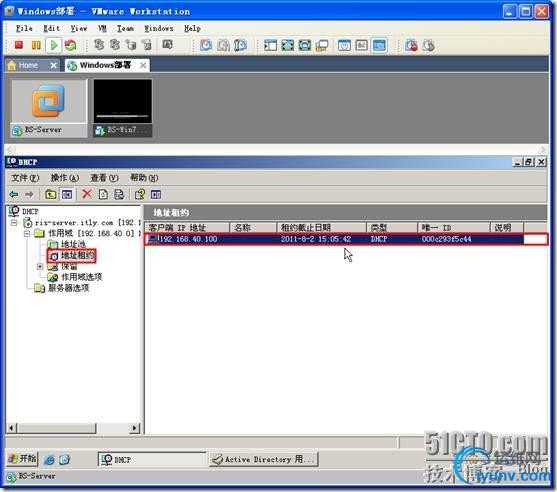The width and height of the screenshot is (557, 492).
Task: Expand the 保留 tree node
Action: [x=40, y=266]
